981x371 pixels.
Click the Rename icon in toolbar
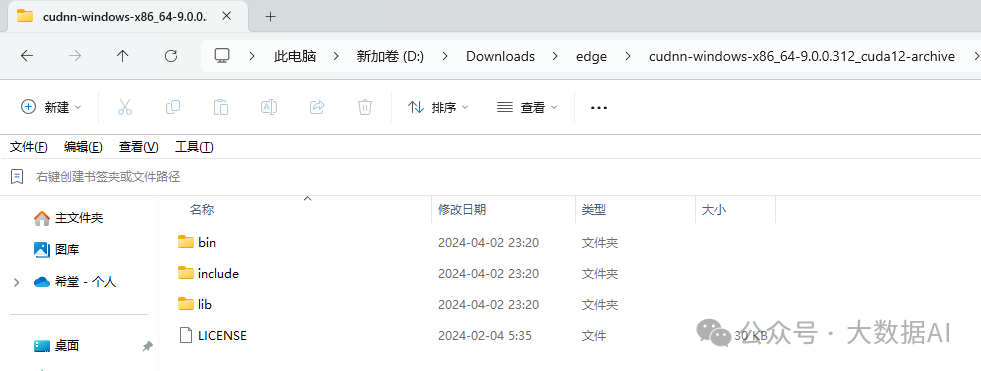click(x=269, y=107)
